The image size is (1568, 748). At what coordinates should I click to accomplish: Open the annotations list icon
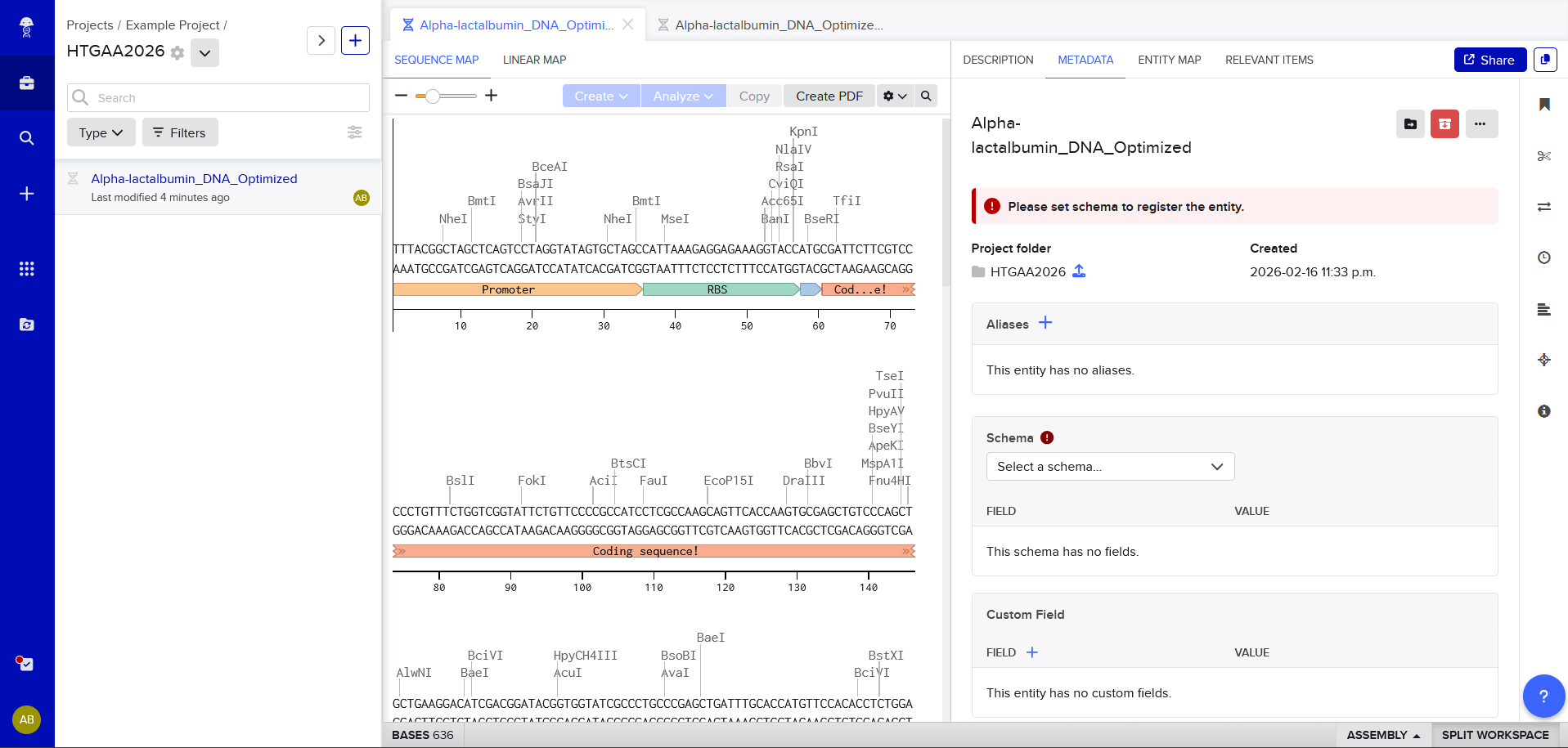[1544, 309]
